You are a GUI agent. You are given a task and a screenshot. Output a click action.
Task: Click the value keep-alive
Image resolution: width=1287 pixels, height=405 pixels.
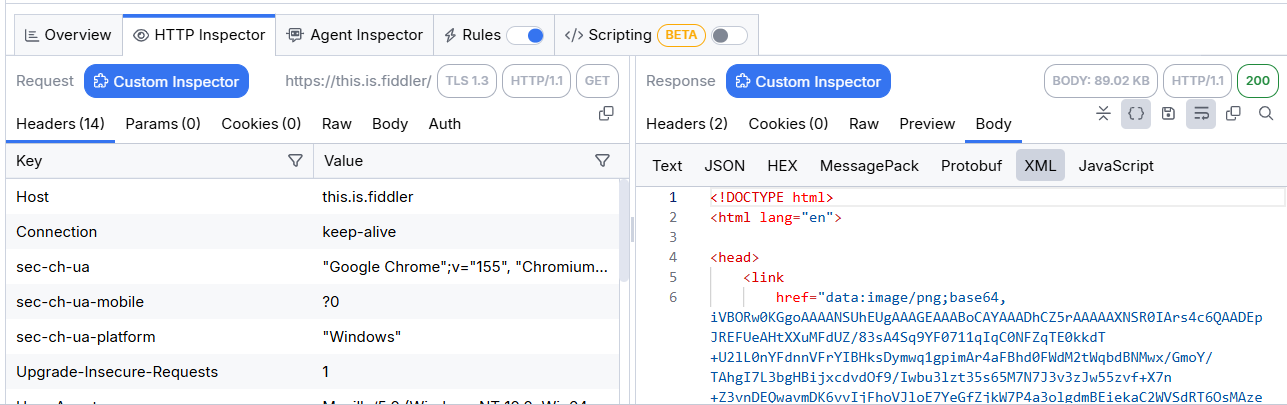(359, 232)
